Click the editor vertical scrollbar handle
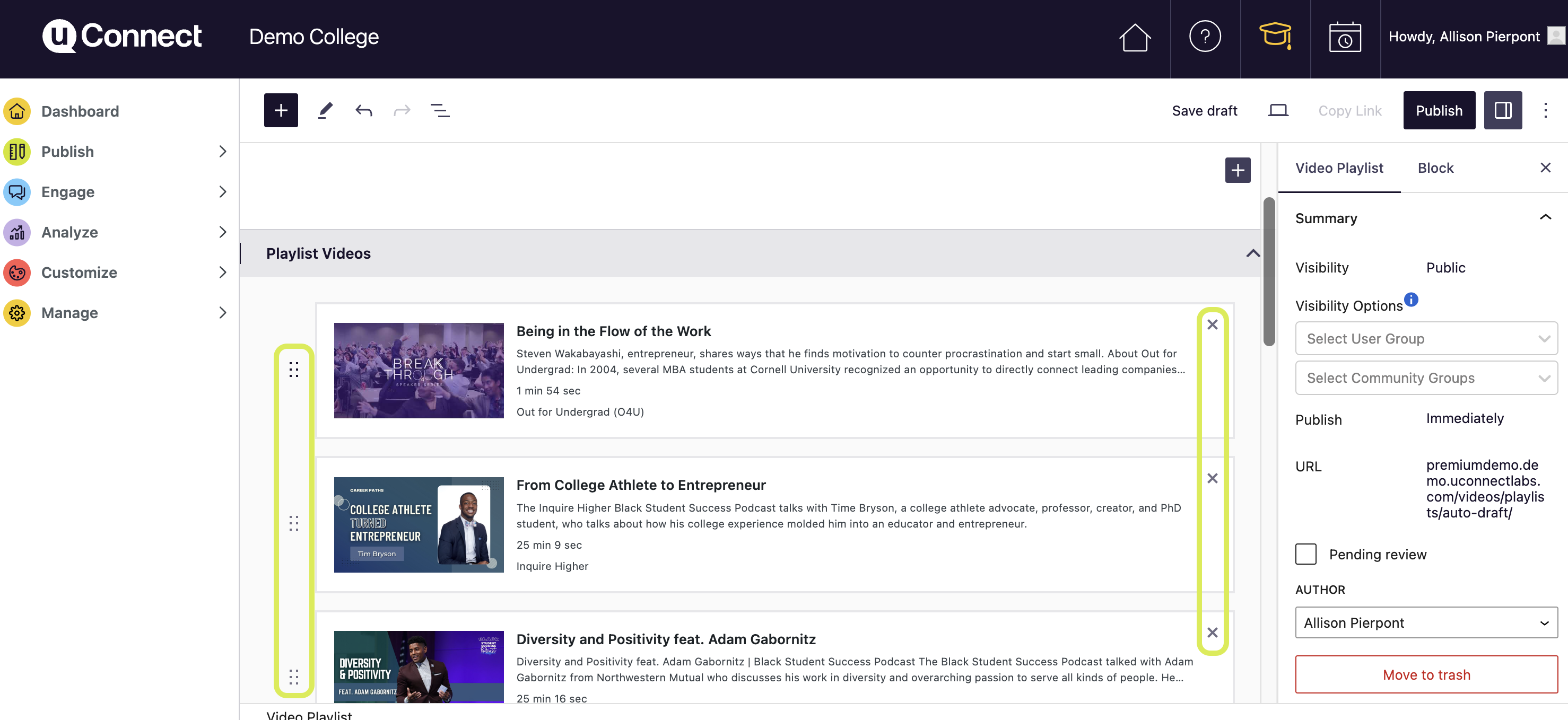The width and height of the screenshot is (1568, 720). coord(1268,271)
